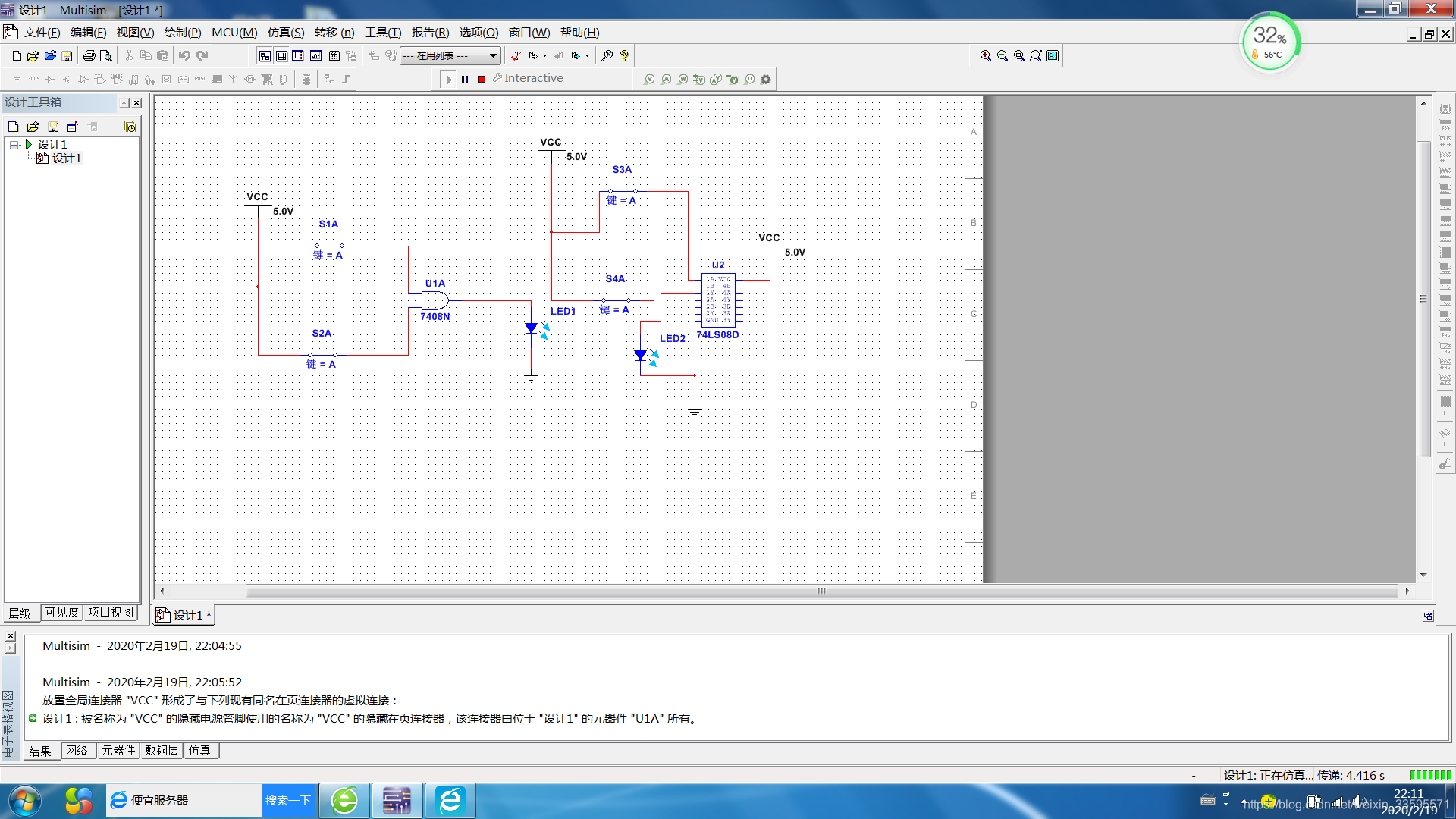Click the Run simulation play button
This screenshot has width=1456, height=819.
click(x=449, y=80)
